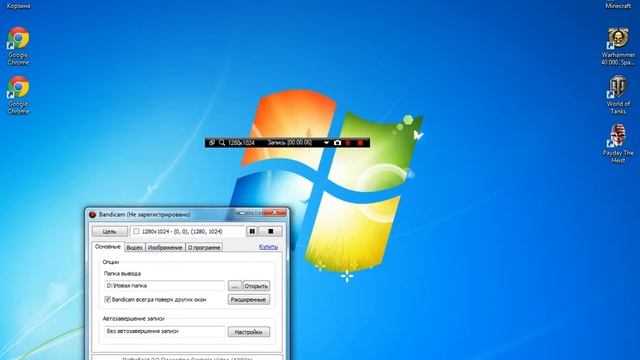This screenshot has height=360, width=640.
Task: Click the Цель button in Bandicam
Action: [109, 231]
